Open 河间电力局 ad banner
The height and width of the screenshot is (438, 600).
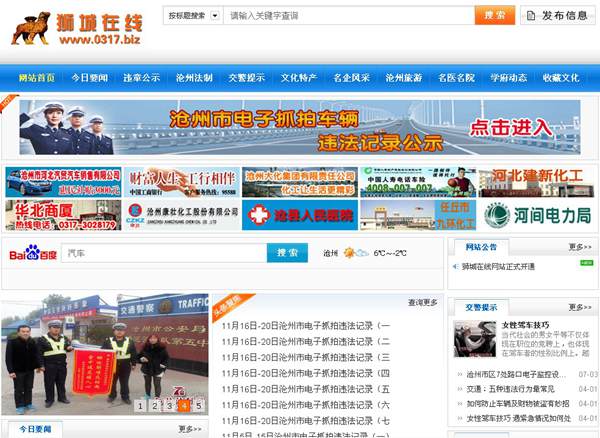coord(536,215)
